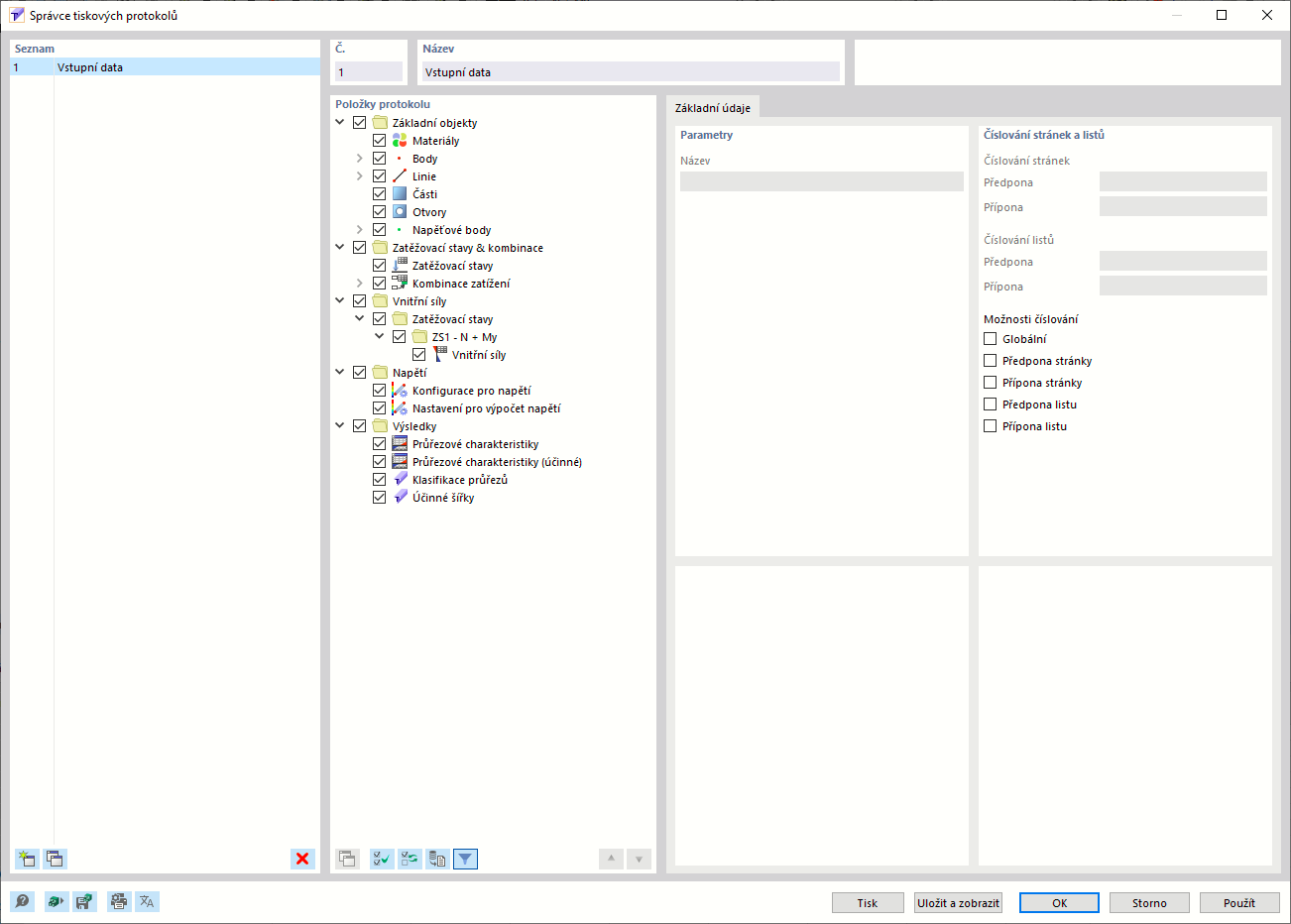1291x924 pixels.
Task: Uncheck the Otvory checkbox
Action: point(379,212)
